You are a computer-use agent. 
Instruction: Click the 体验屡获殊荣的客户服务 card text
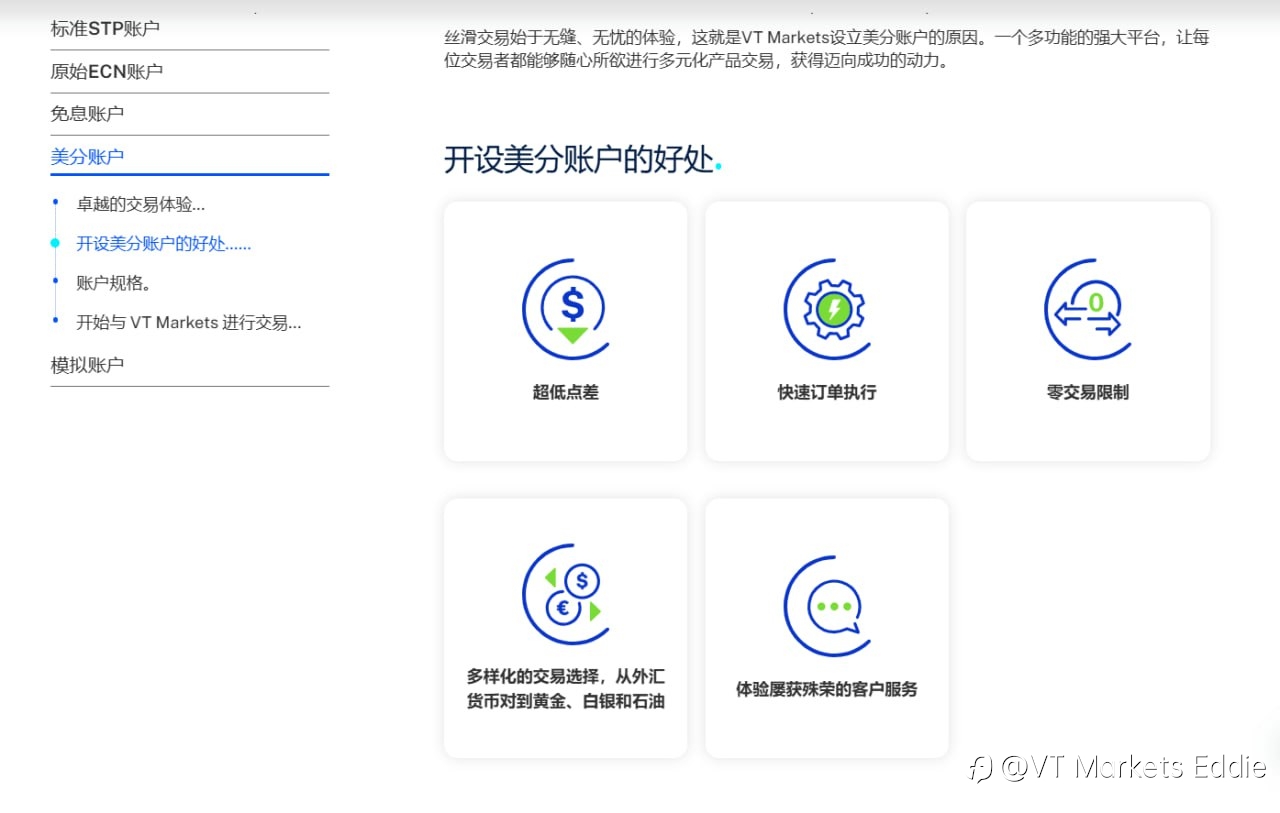[827, 689]
